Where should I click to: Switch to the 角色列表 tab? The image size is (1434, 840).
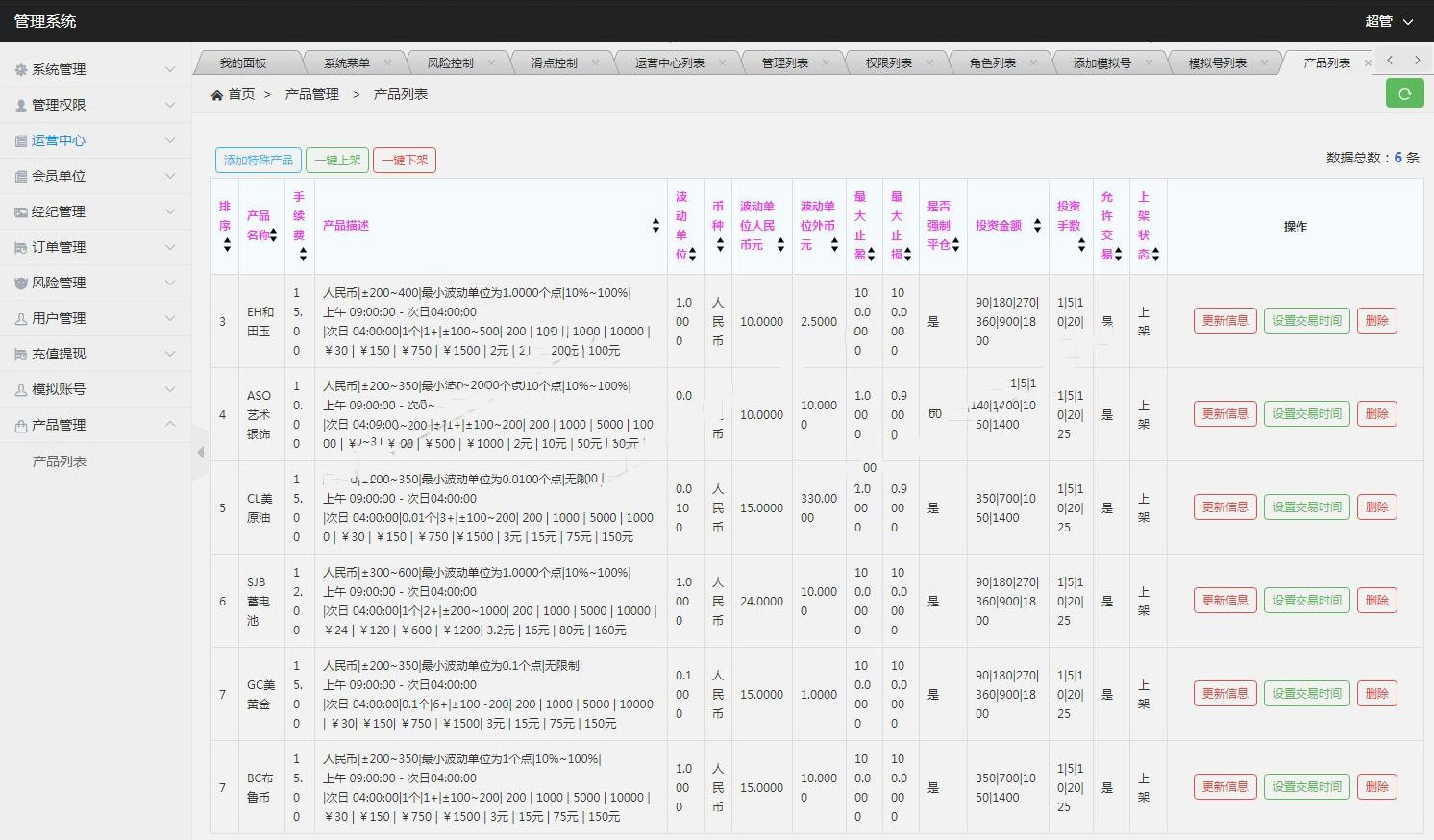coord(992,63)
